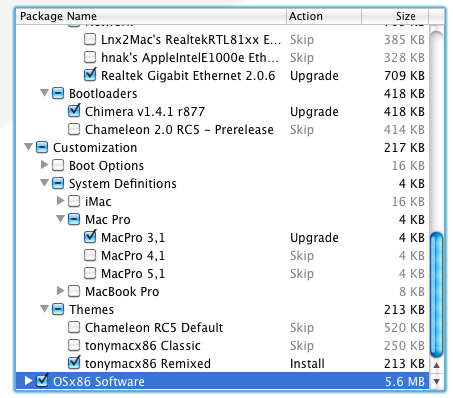Expand OSx86 Software section

[x=28, y=381]
